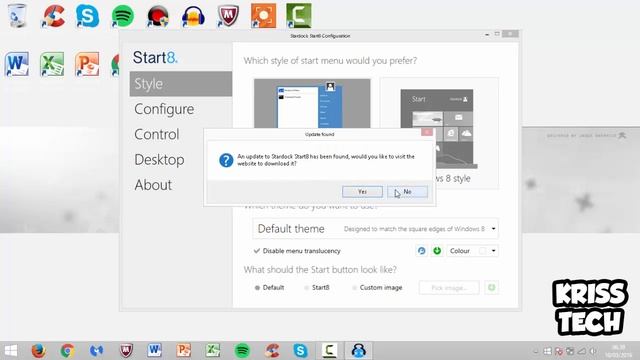Select the Custom image radio option

pos(377,287)
